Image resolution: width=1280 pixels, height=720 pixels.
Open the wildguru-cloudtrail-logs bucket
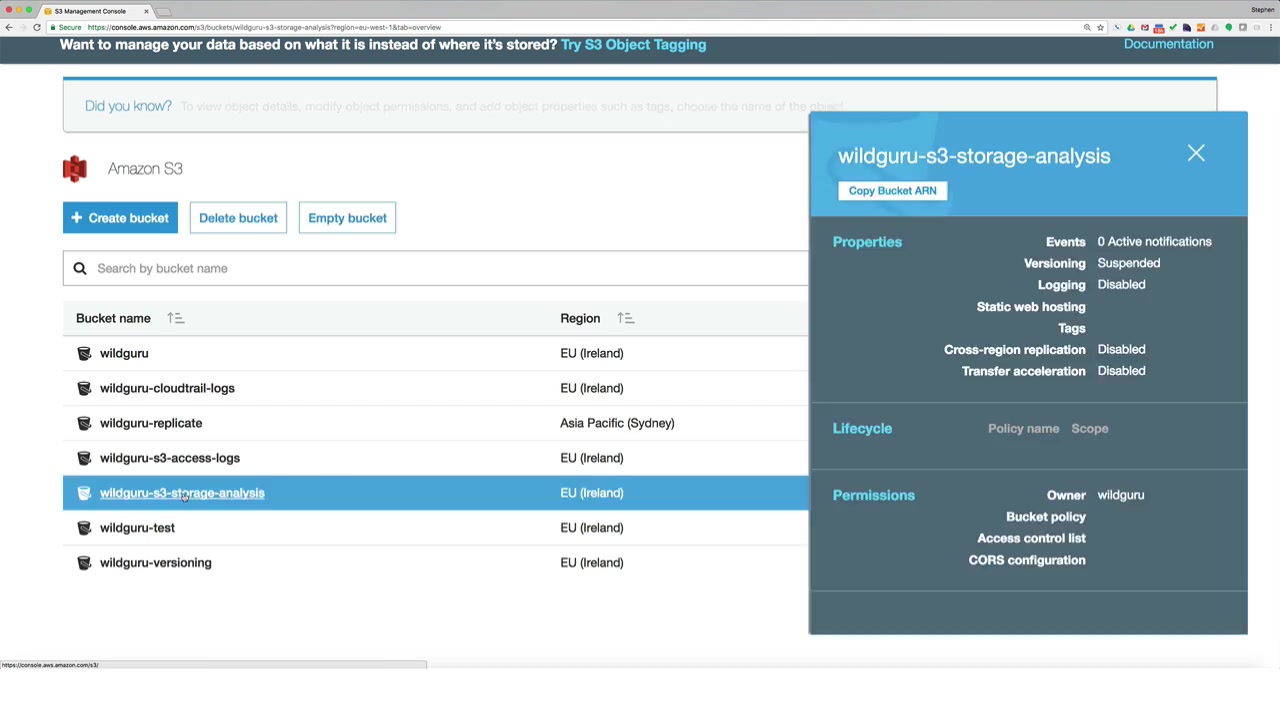pos(167,388)
